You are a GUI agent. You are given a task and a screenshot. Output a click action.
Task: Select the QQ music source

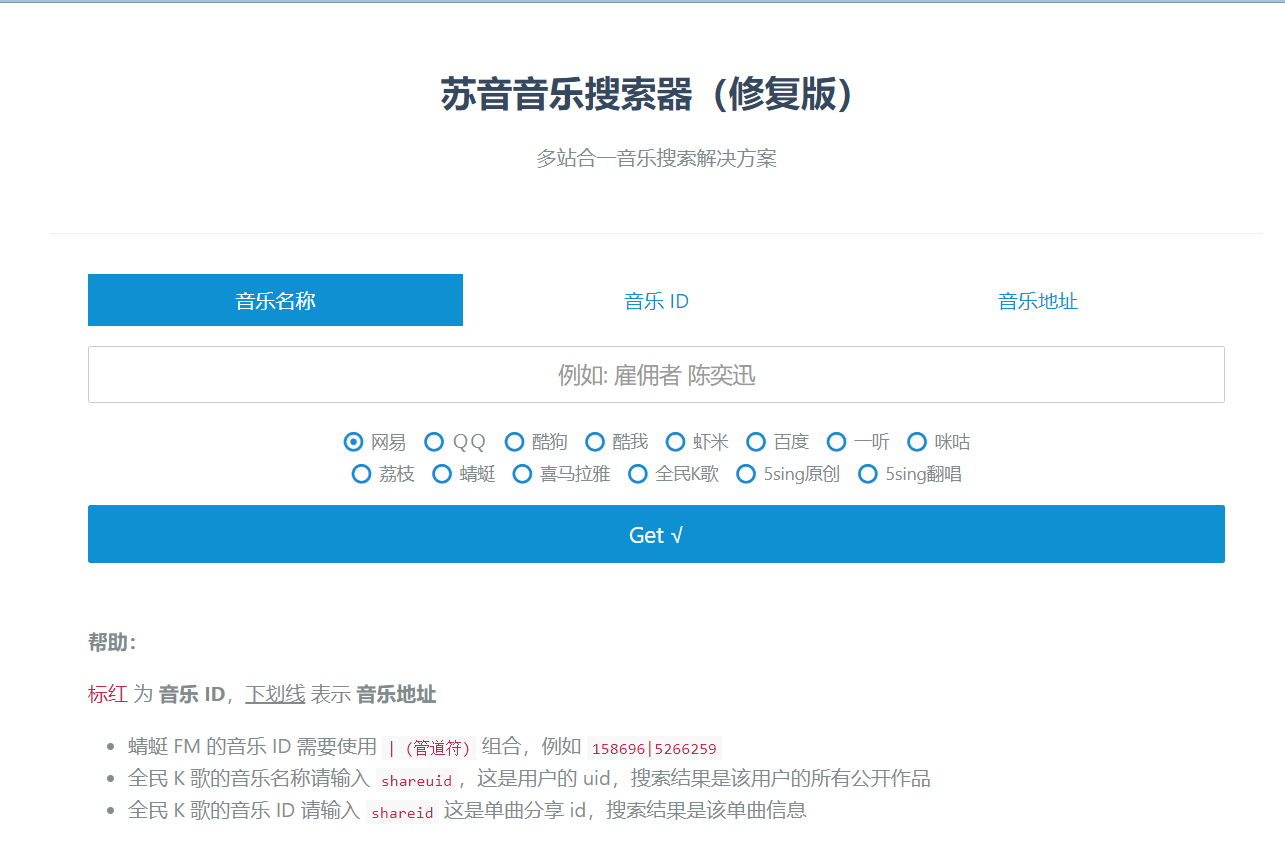click(434, 441)
